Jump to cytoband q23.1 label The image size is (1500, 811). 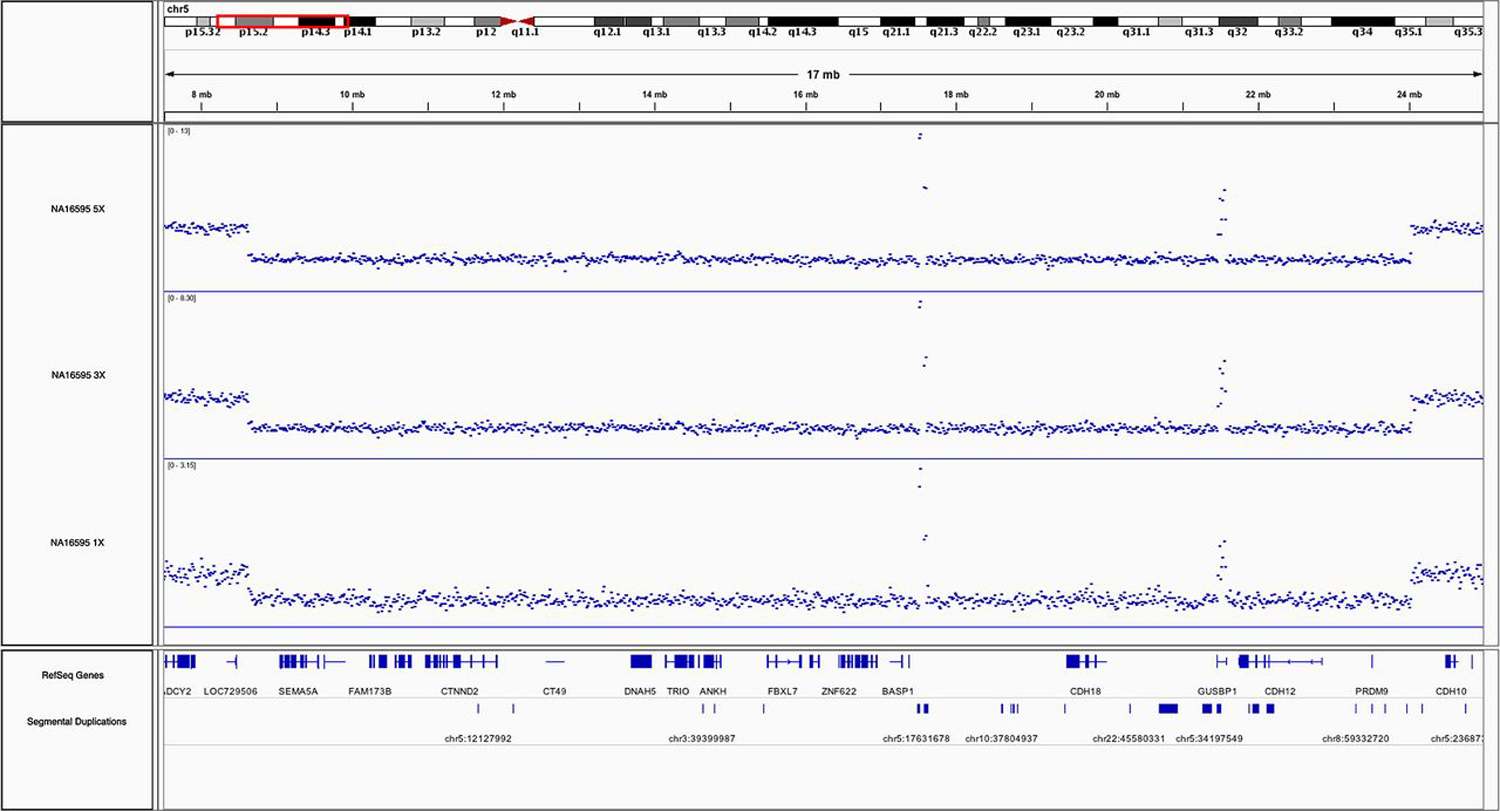point(1027,33)
